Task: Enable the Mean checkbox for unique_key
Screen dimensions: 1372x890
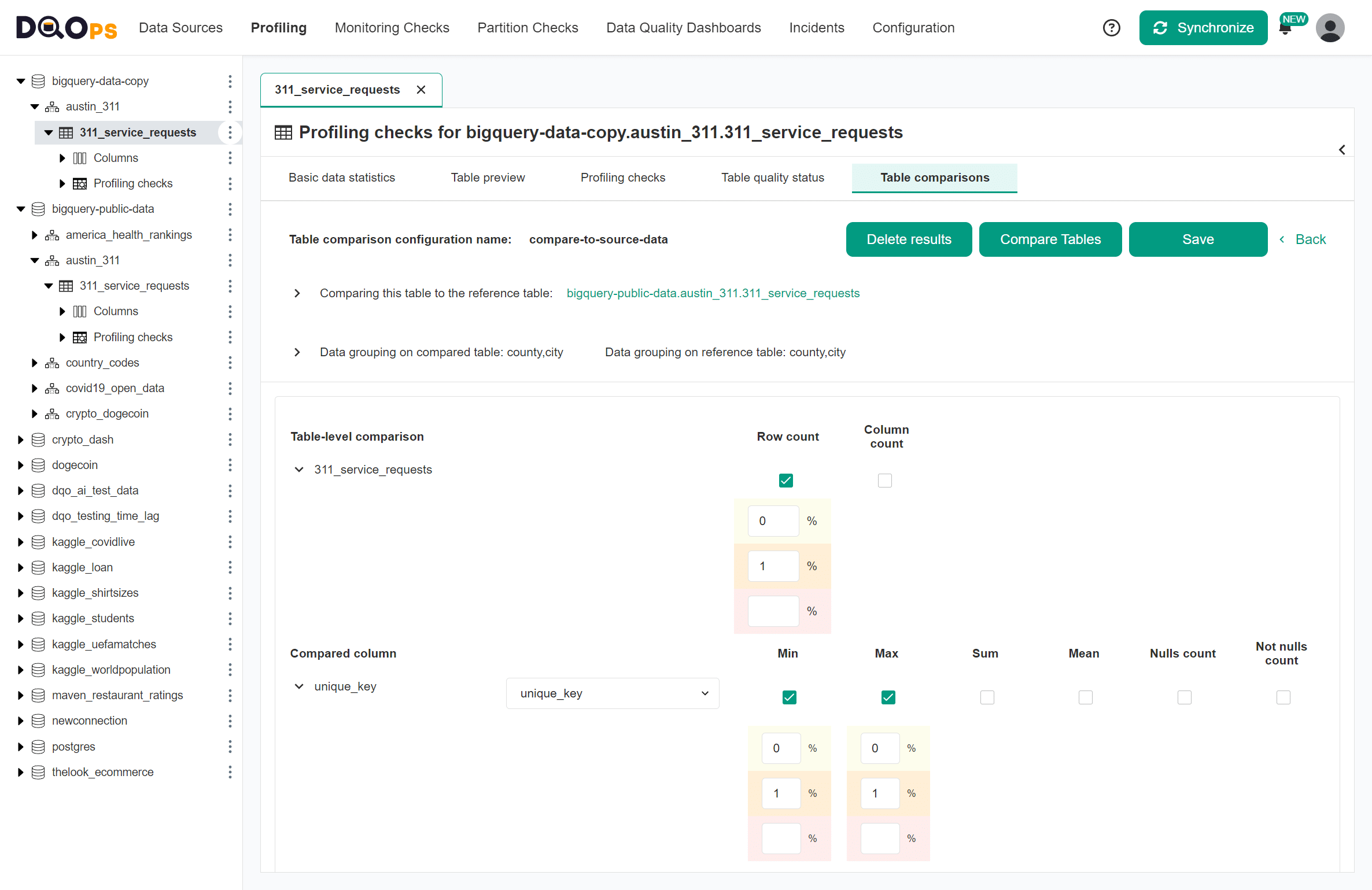Action: point(1085,697)
